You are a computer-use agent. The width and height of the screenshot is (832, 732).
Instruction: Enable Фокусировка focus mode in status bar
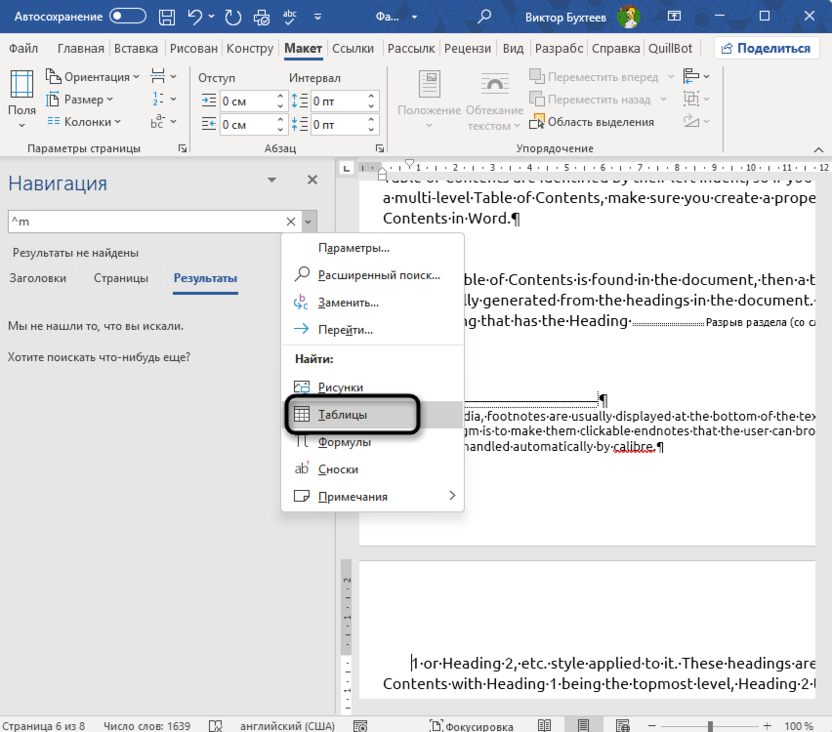coord(472,726)
